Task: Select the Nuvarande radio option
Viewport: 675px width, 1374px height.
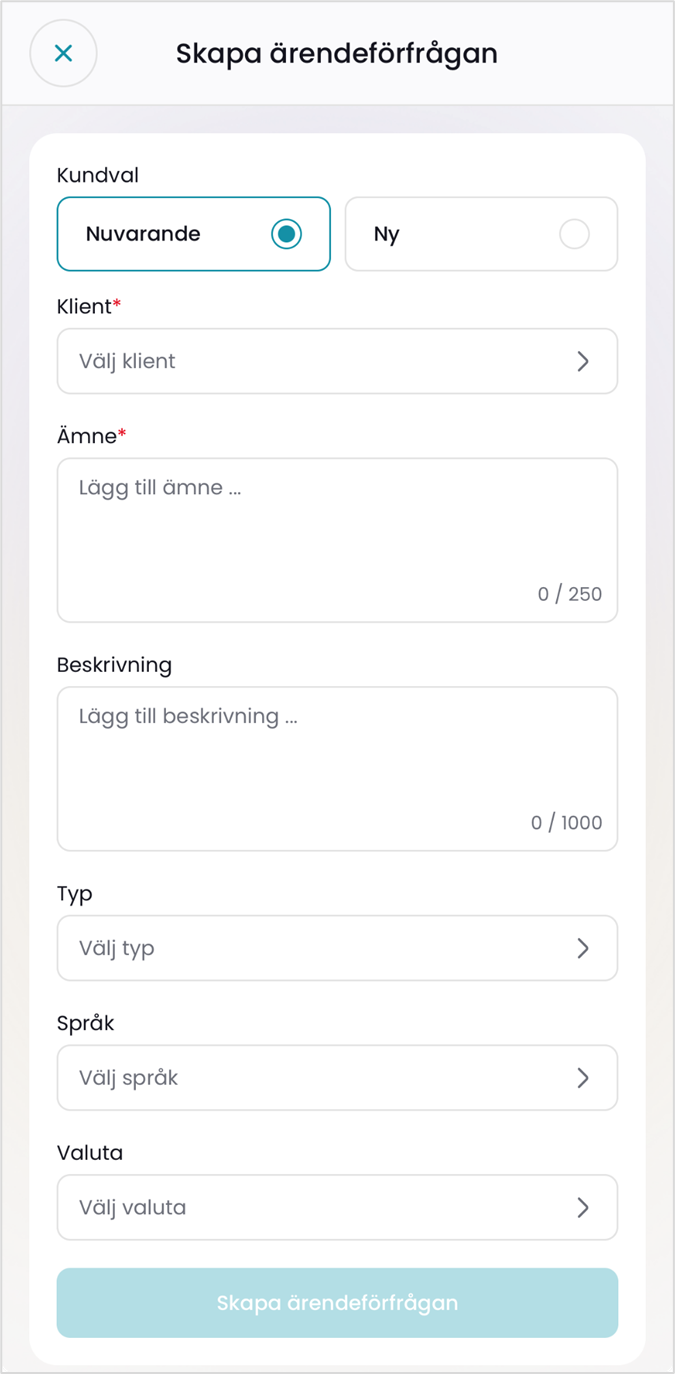Action: click(x=286, y=234)
